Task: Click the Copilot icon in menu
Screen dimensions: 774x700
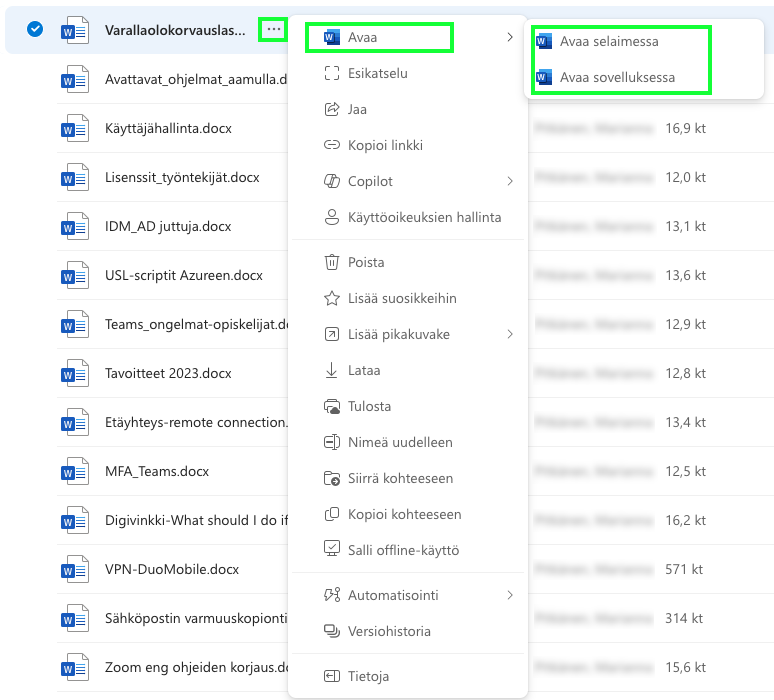Action: point(332,181)
